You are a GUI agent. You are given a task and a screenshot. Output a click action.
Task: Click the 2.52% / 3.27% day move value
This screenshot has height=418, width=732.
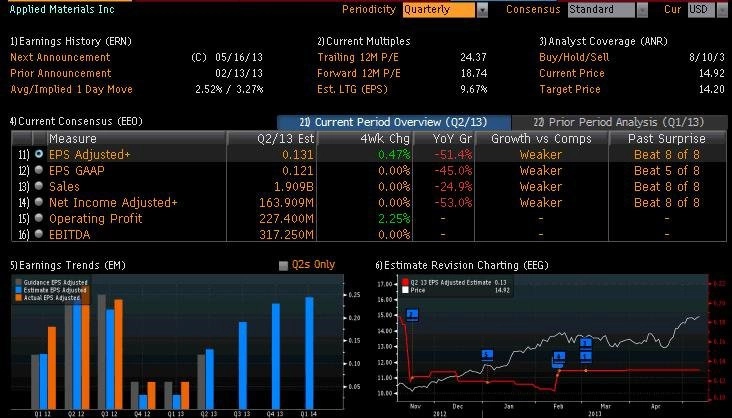pyautogui.click(x=229, y=89)
